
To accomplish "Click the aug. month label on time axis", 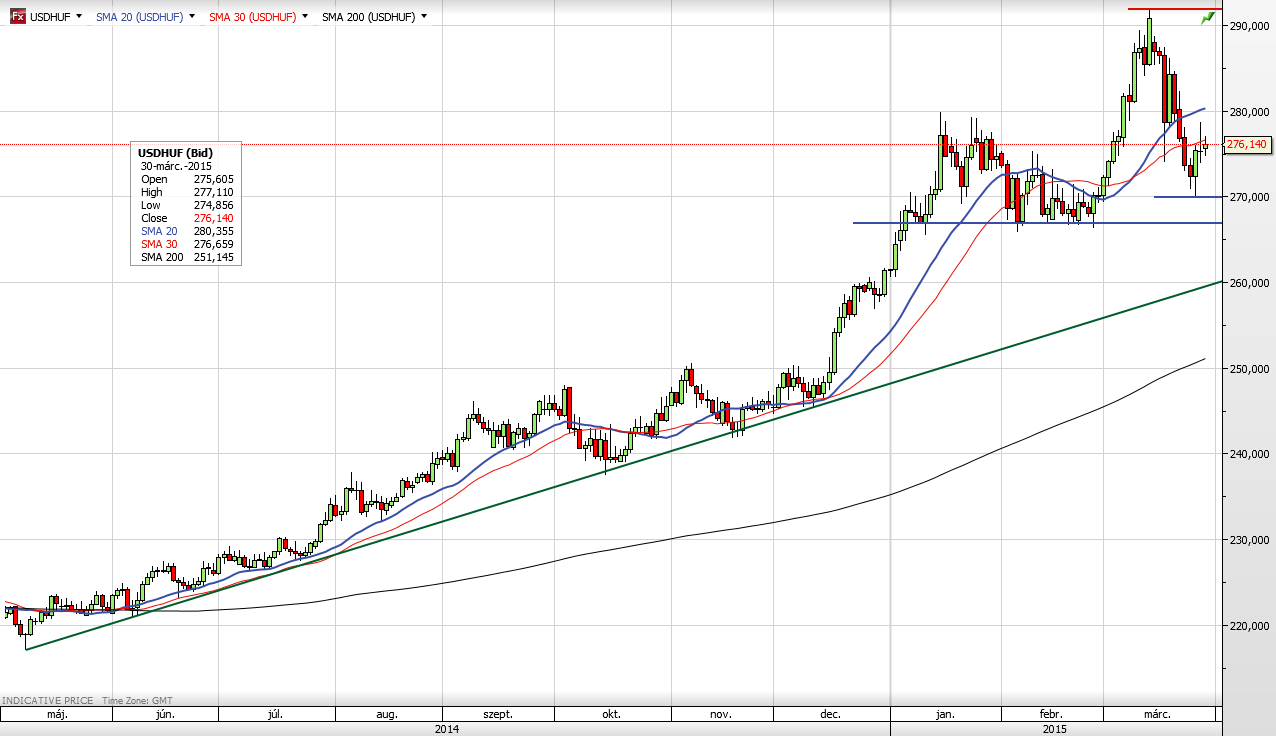I will 387,715.
